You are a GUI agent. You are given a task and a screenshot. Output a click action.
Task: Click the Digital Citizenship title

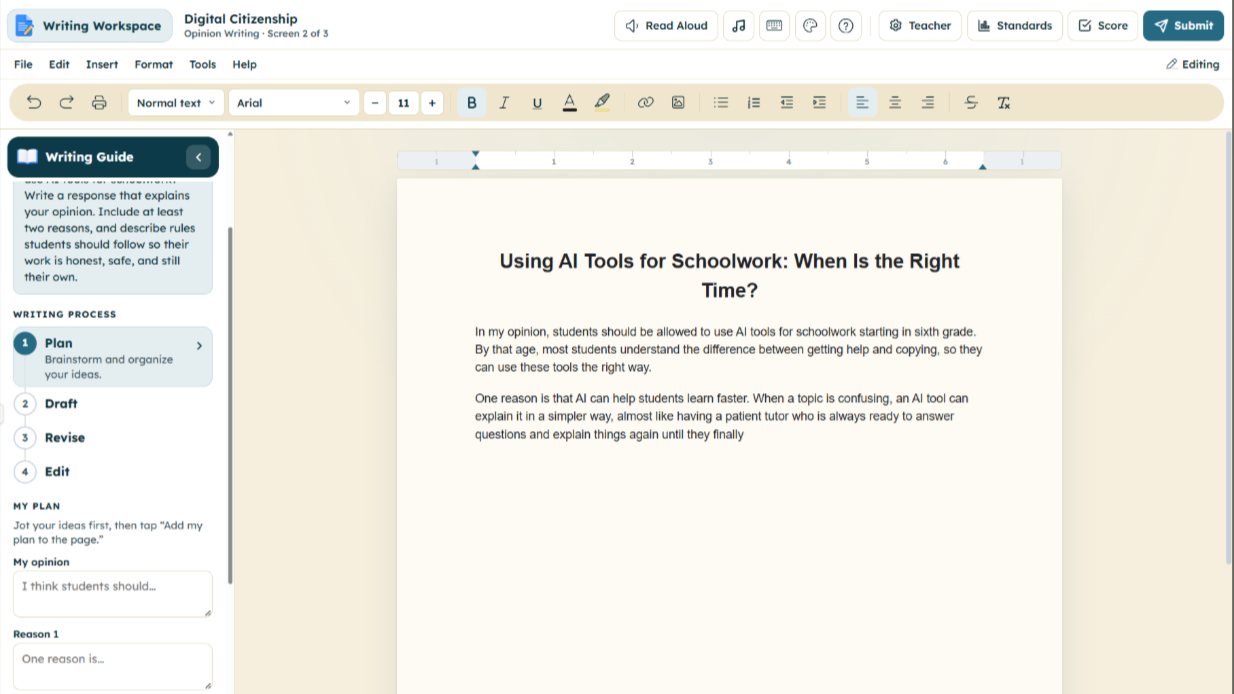241,19
